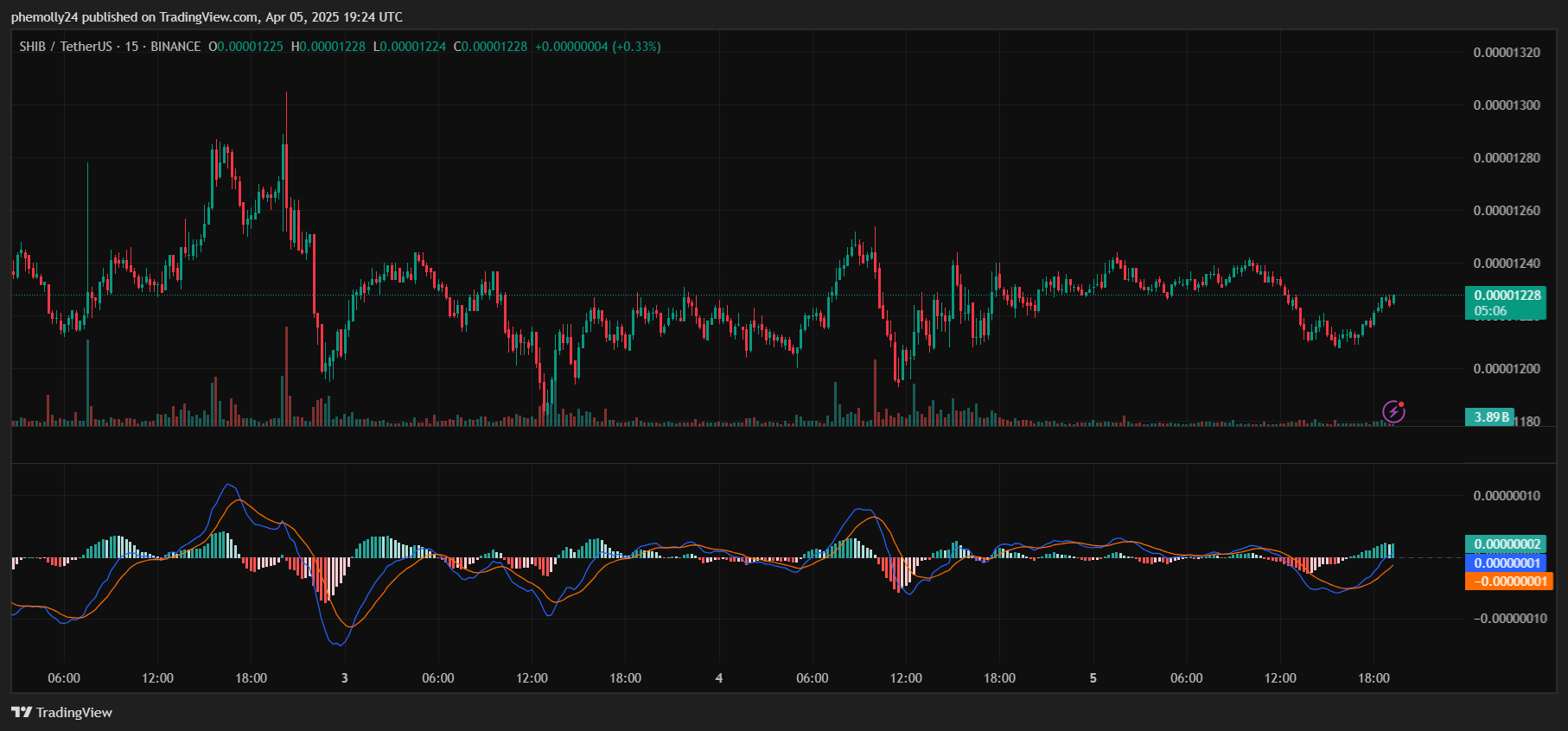Click date label 5 on time axis
Image resolution: width=1568 pixels, height=731 pixels.
pos(1093,678)
